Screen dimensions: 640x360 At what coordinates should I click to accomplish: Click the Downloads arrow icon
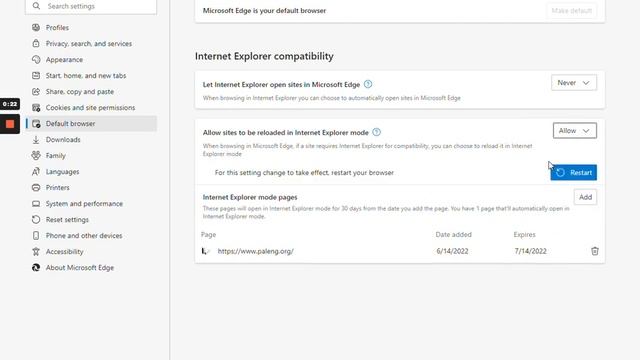[x=36, y=140]
